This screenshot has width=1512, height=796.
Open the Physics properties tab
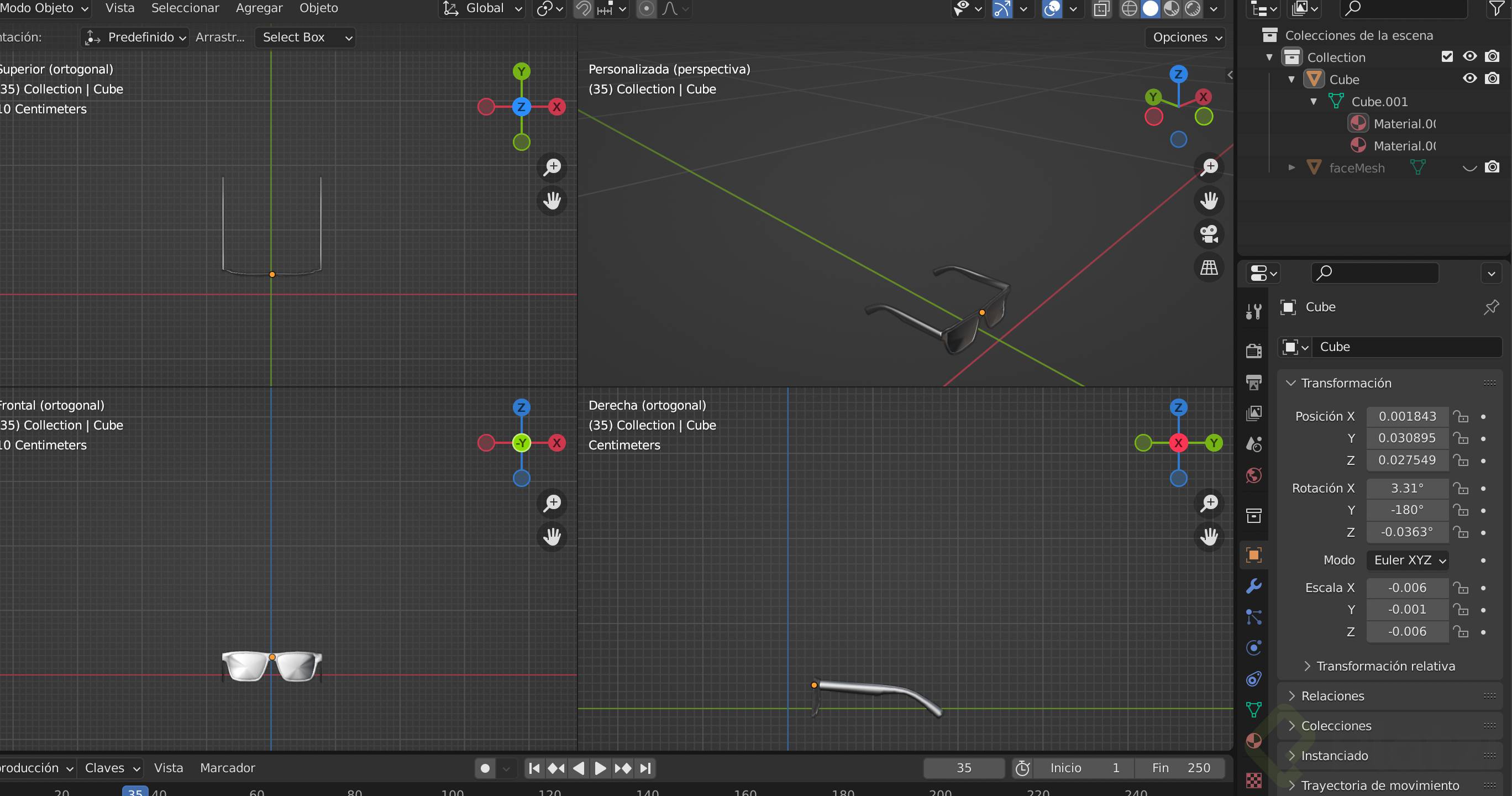[x=1254, y=648]
